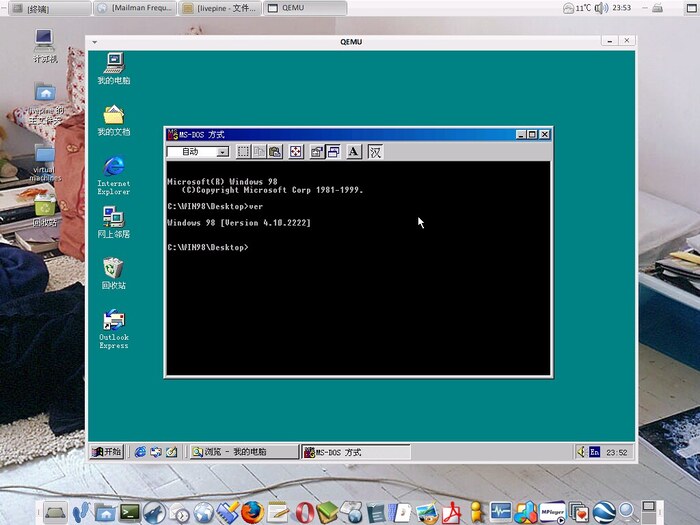Toggle the Chinese character (汉) toolbar button
Image resolution: width=700 pixels, height=525 pixels.
tap(375, 152)
